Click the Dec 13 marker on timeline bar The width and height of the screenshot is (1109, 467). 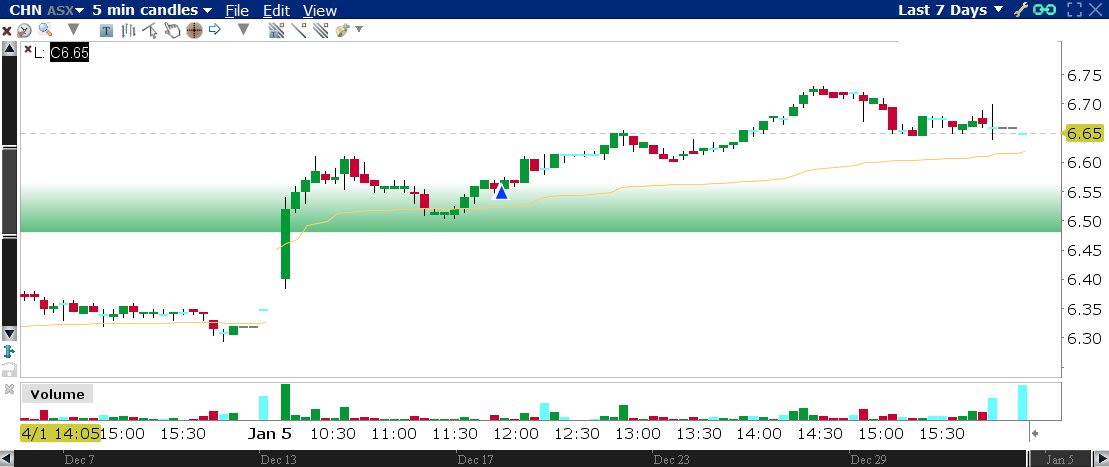tap(279, 460)
